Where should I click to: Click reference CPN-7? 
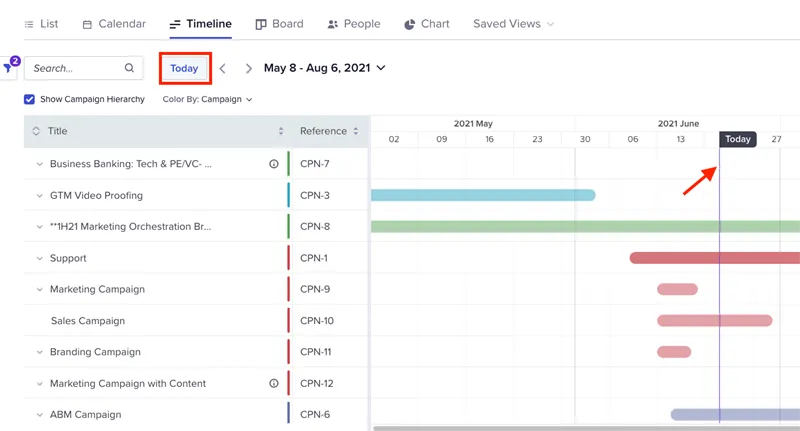click(x=315, y=164)
